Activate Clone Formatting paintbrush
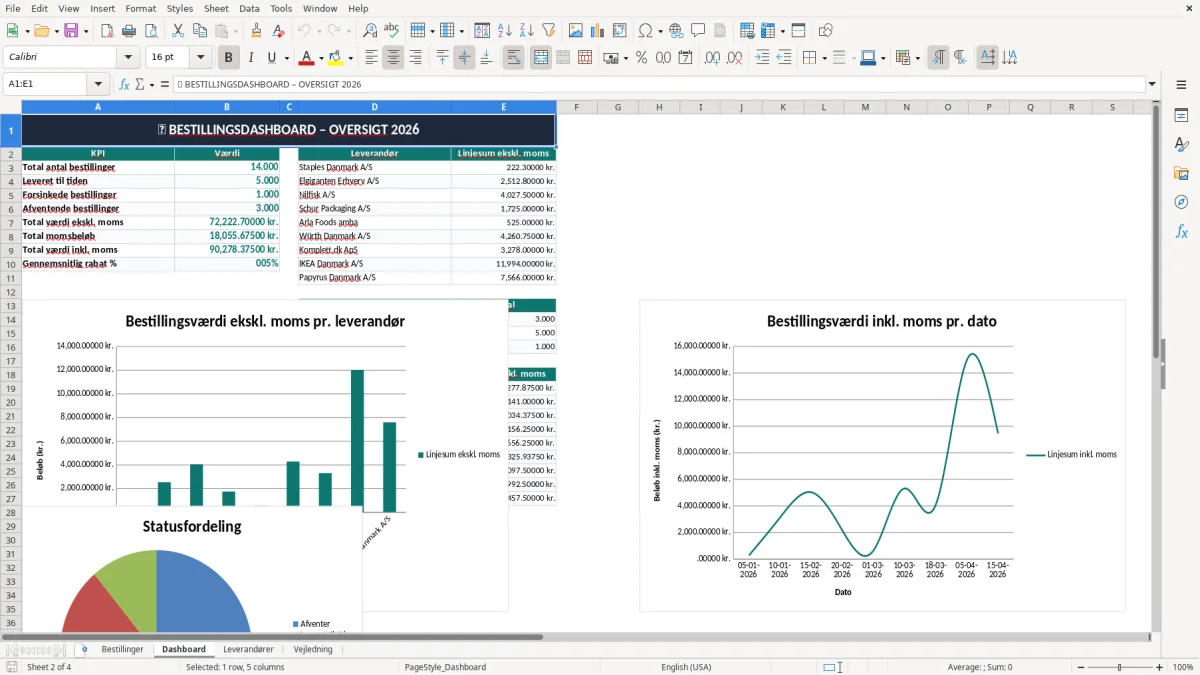 click(256, 31)
